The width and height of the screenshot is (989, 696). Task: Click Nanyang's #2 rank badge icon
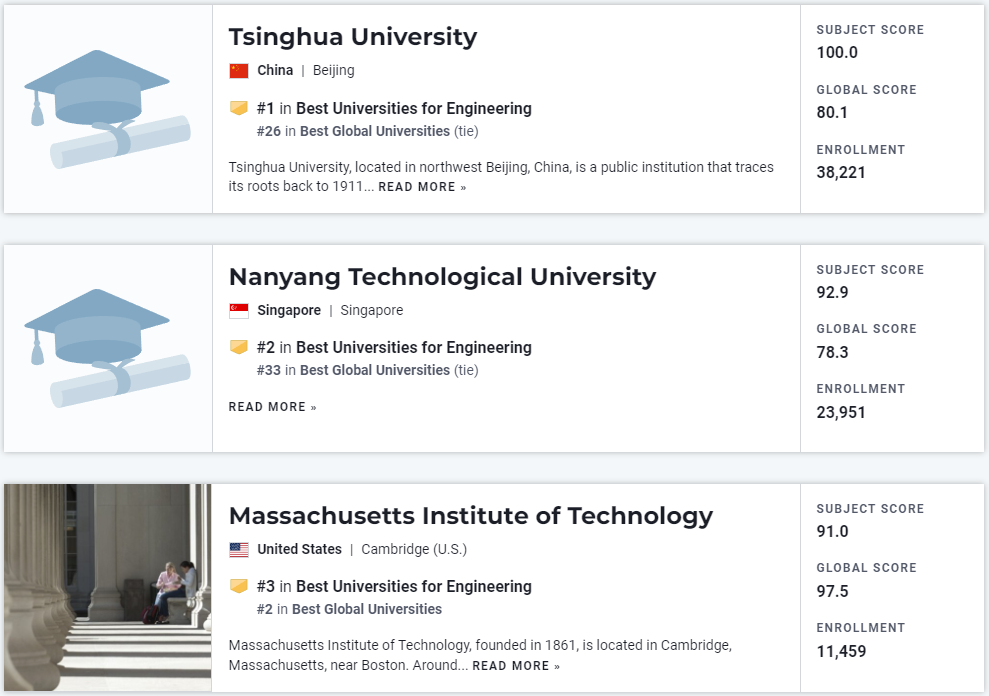pos(238,347)
